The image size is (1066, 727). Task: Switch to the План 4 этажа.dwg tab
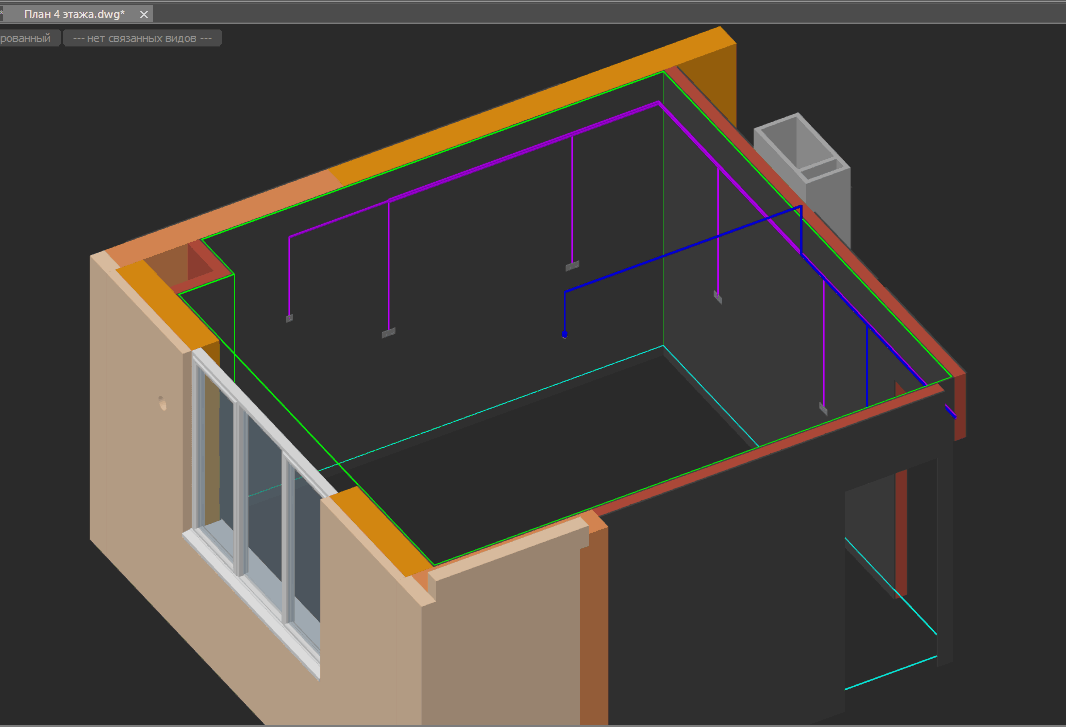pos(74,14)
